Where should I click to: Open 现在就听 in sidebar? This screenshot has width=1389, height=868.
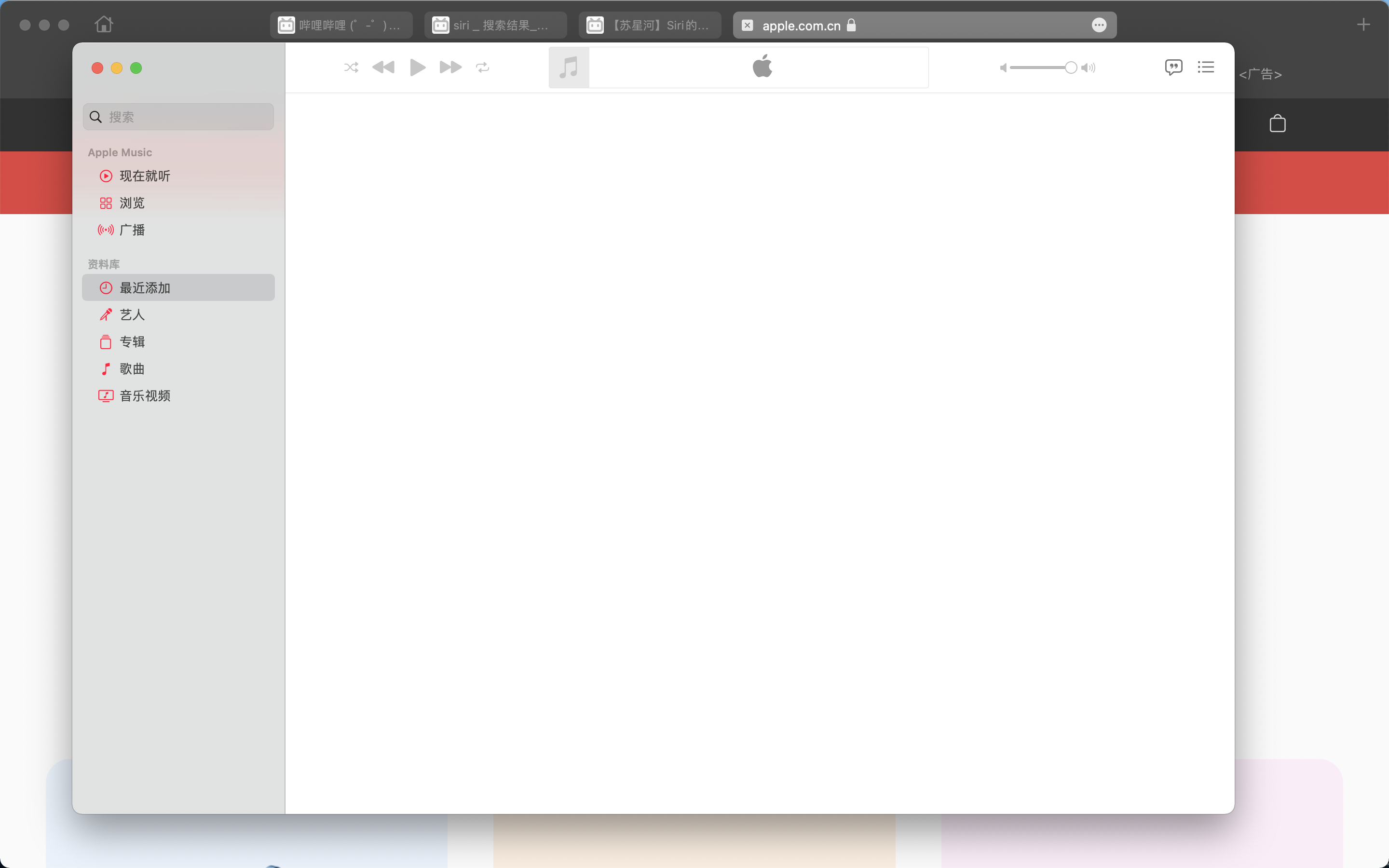144,176
